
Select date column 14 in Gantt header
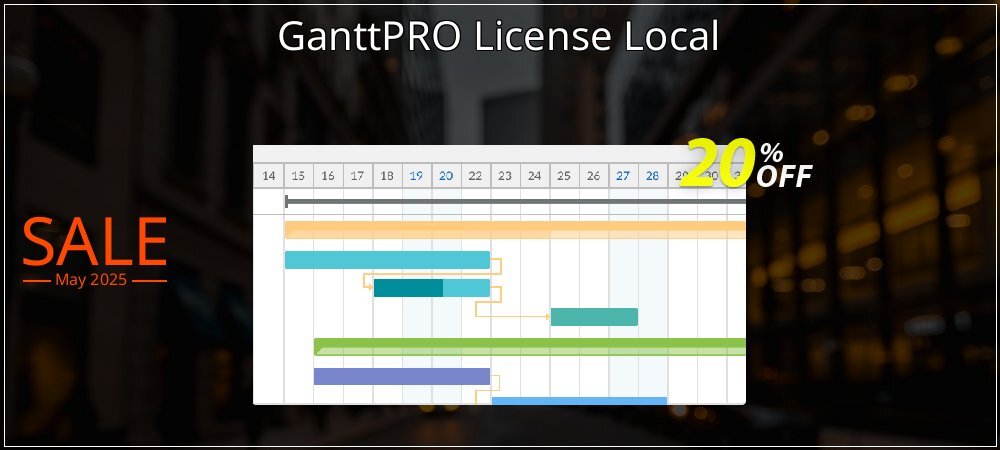[268, 176]
